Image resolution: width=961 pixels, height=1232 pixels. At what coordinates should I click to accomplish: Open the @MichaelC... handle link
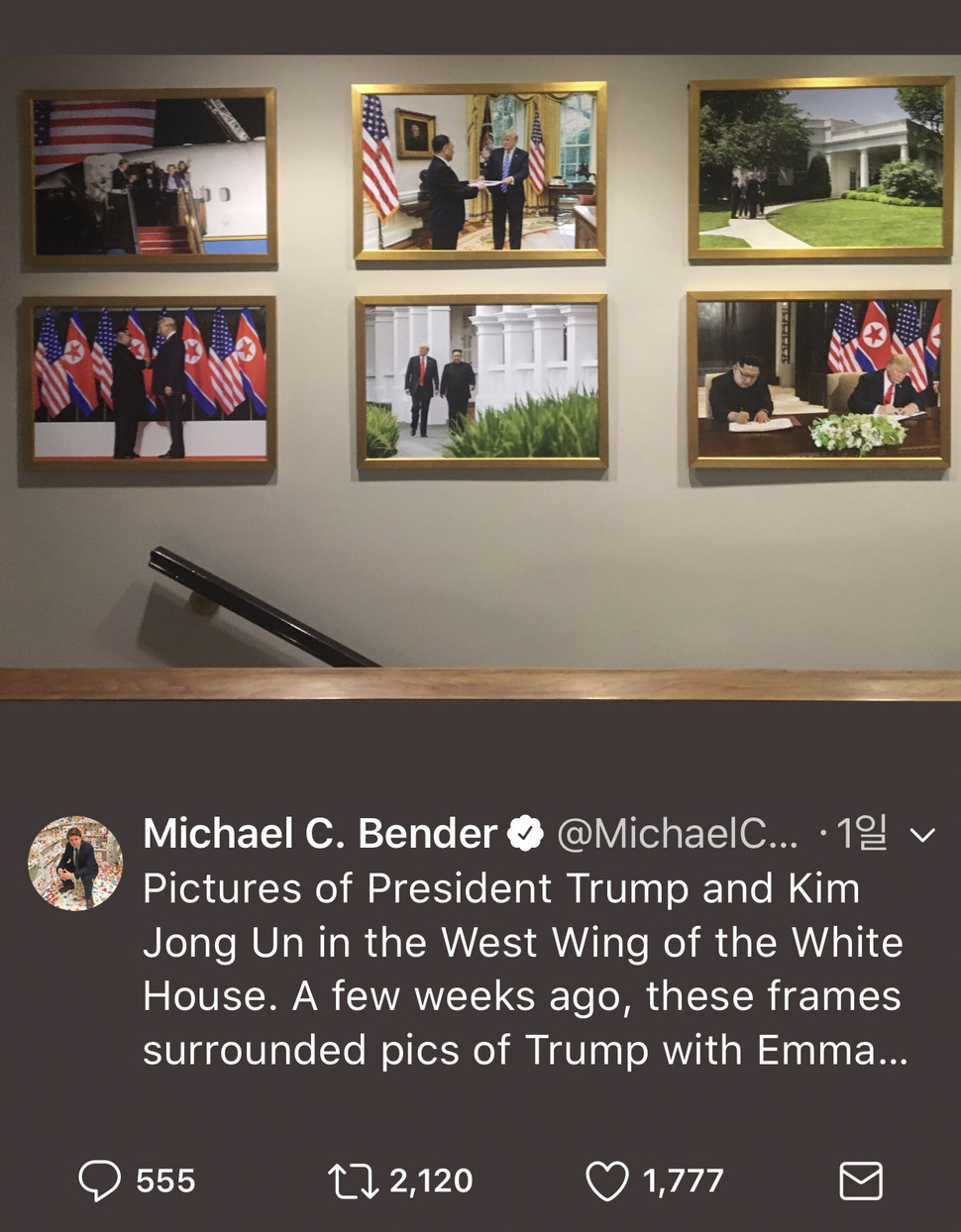678,834
